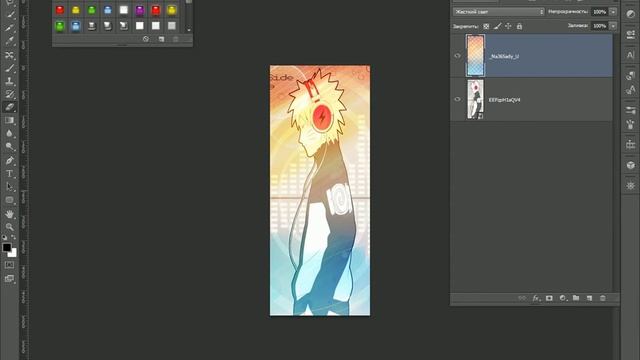
Task: Toggle lock all padlock
Action: pos(519,26)
